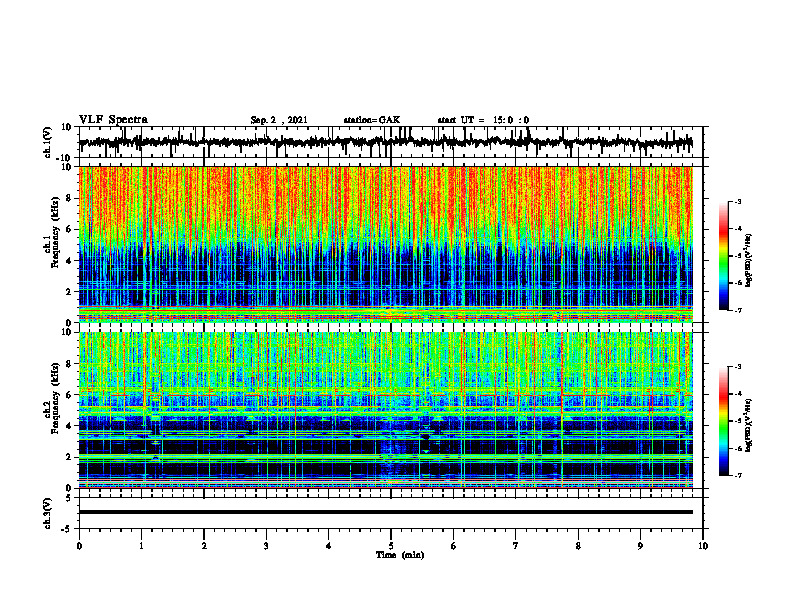Click the "2" kHz tick on ch.2 spectrogram
The image size is (792, 612).
click(x=69, y=457)
